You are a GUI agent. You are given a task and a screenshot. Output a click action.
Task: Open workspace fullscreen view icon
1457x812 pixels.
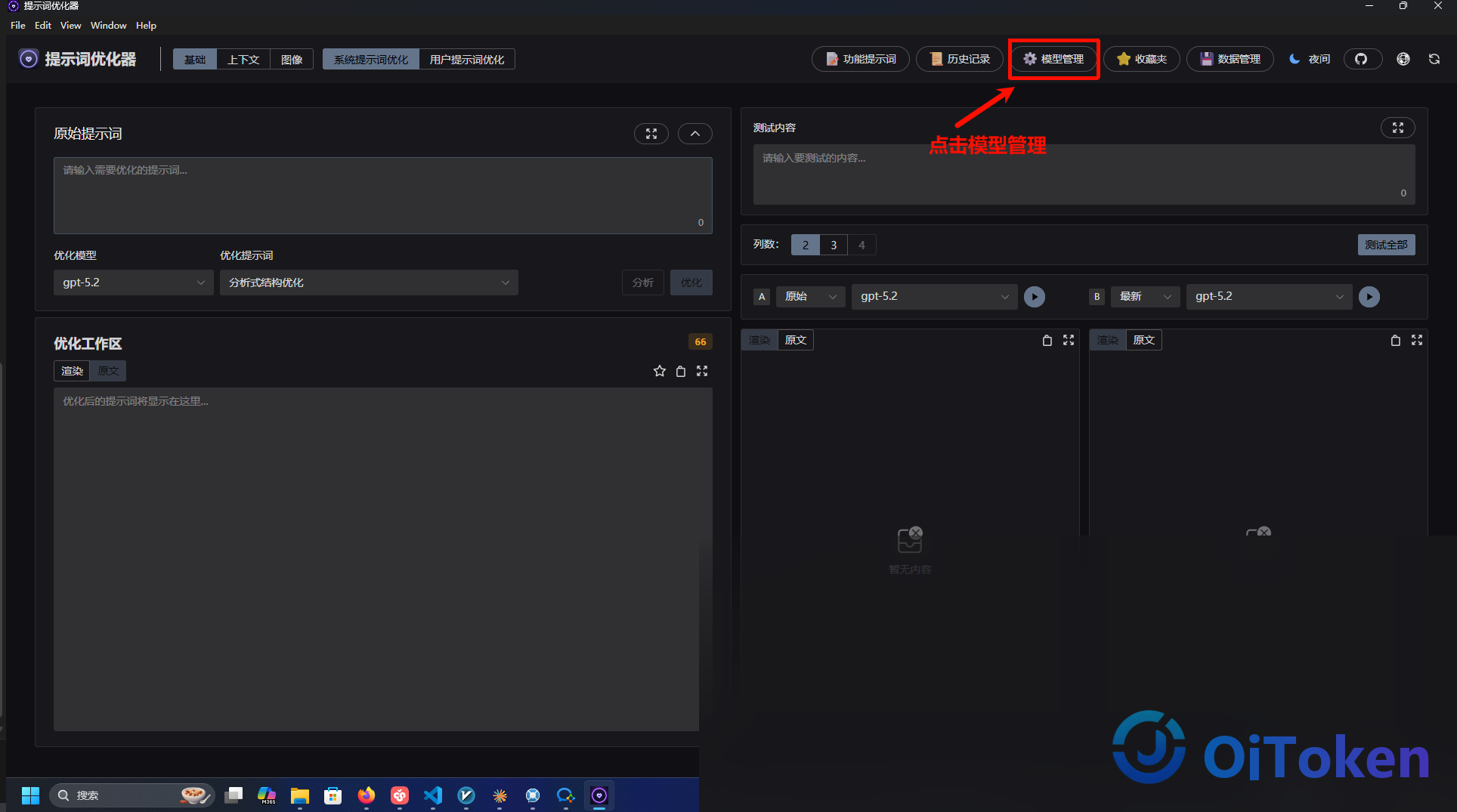click(x=702, y=371)
